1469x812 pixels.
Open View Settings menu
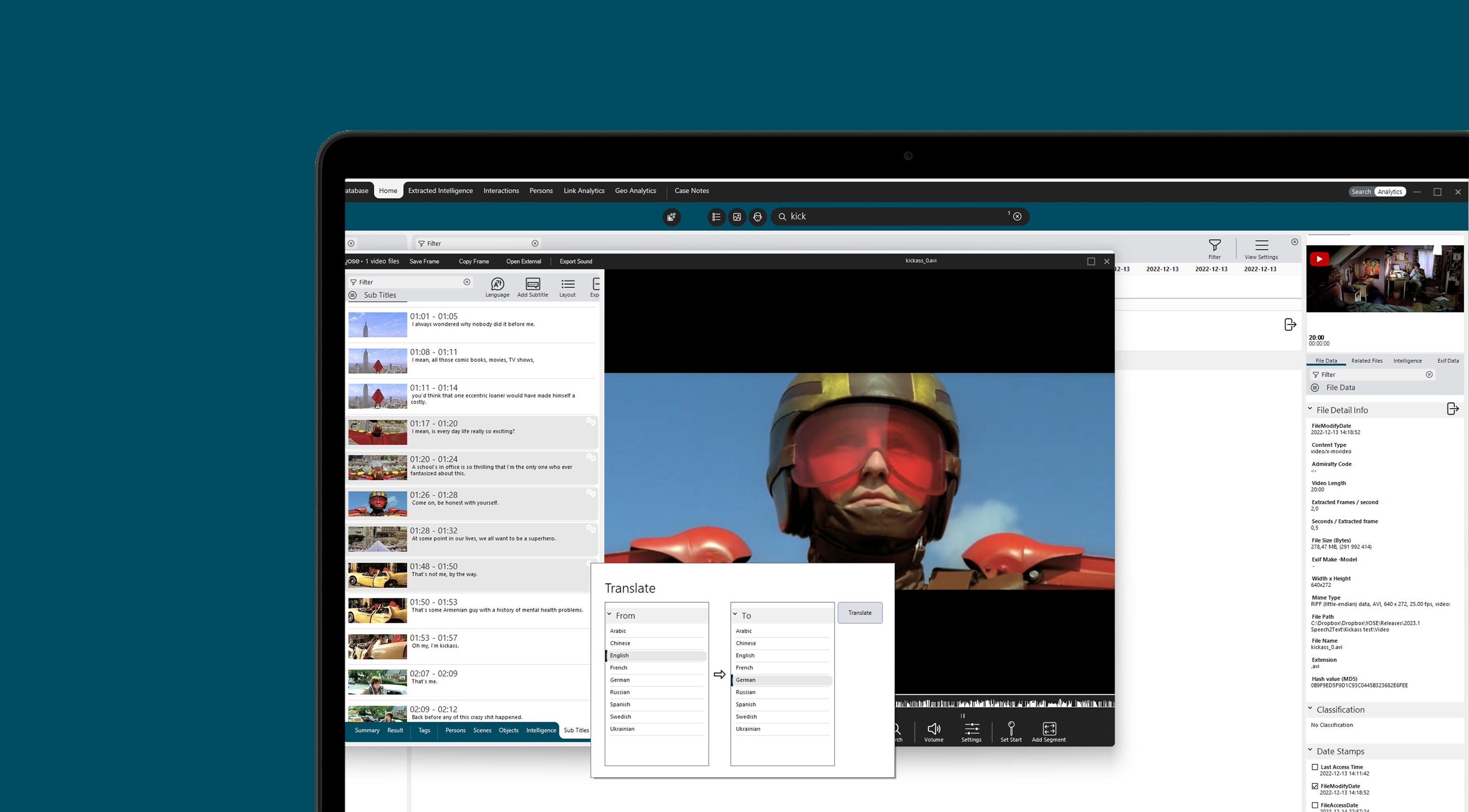pos(1261,249)
